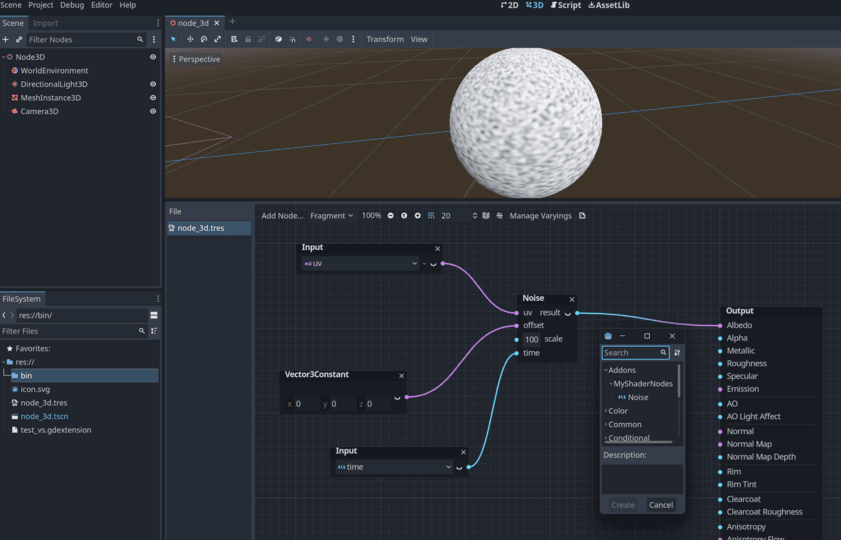Toggle visibility of DirectionalLight3D
The height and width of the screenshot is (540, 841).
click(x=153, y=84)
